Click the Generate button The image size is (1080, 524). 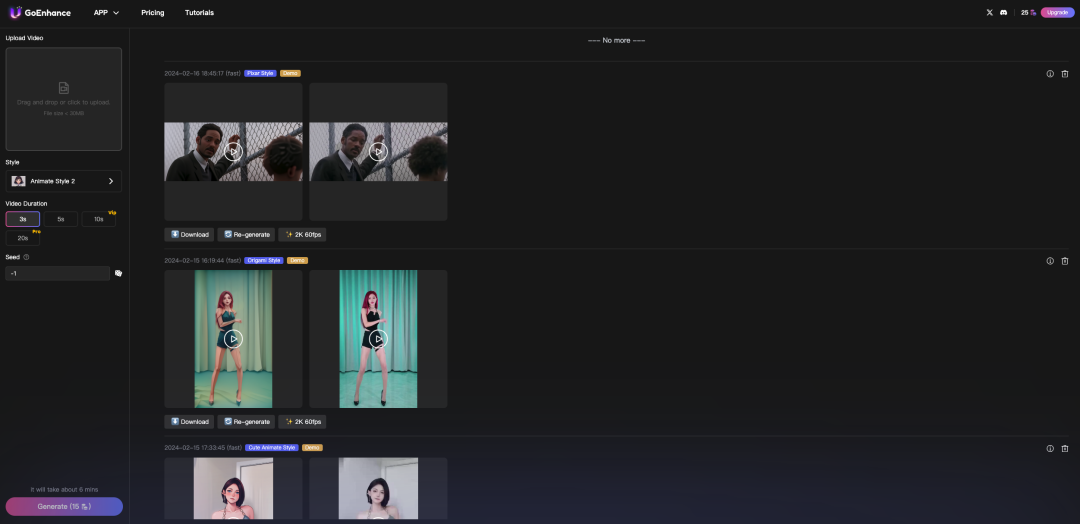click(64, 506)
